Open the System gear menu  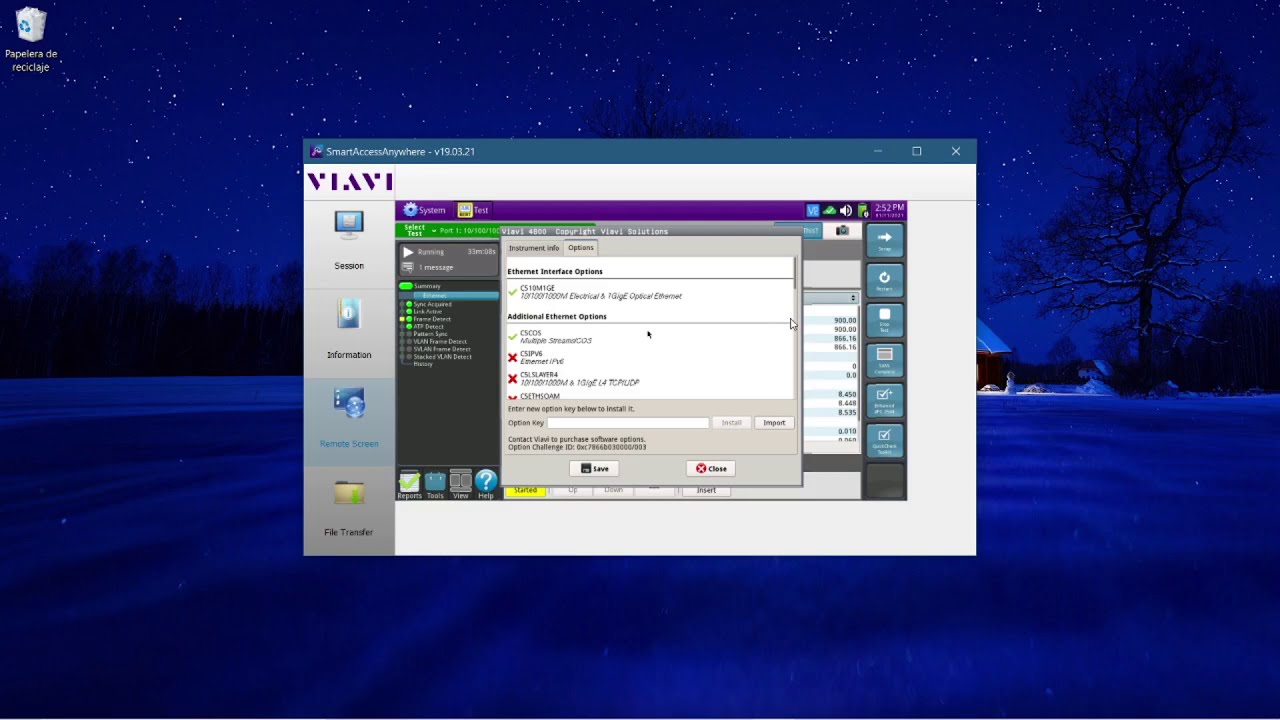pyautogui.click(x=424, y=210)
